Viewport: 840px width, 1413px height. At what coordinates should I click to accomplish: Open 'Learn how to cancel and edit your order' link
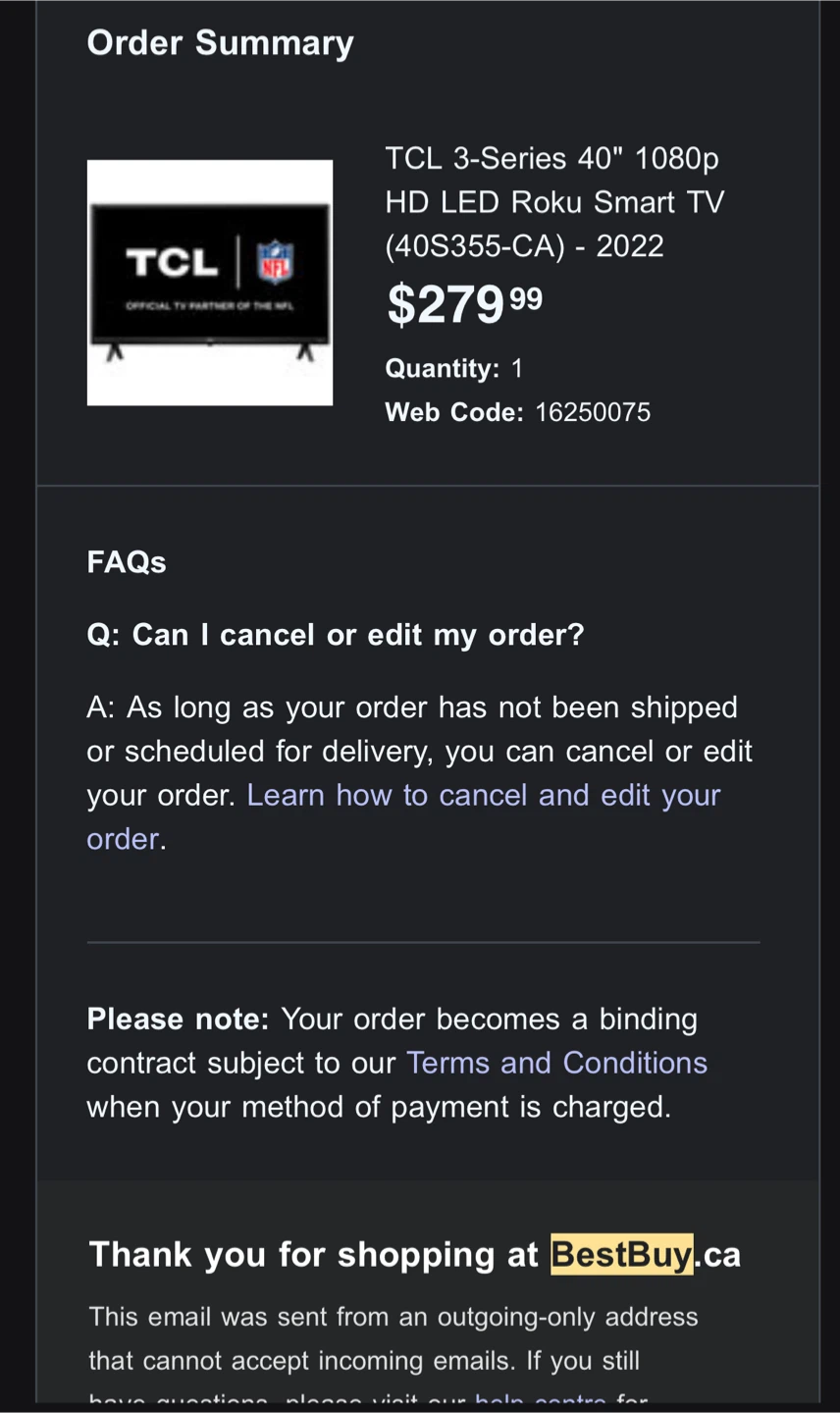483,795
